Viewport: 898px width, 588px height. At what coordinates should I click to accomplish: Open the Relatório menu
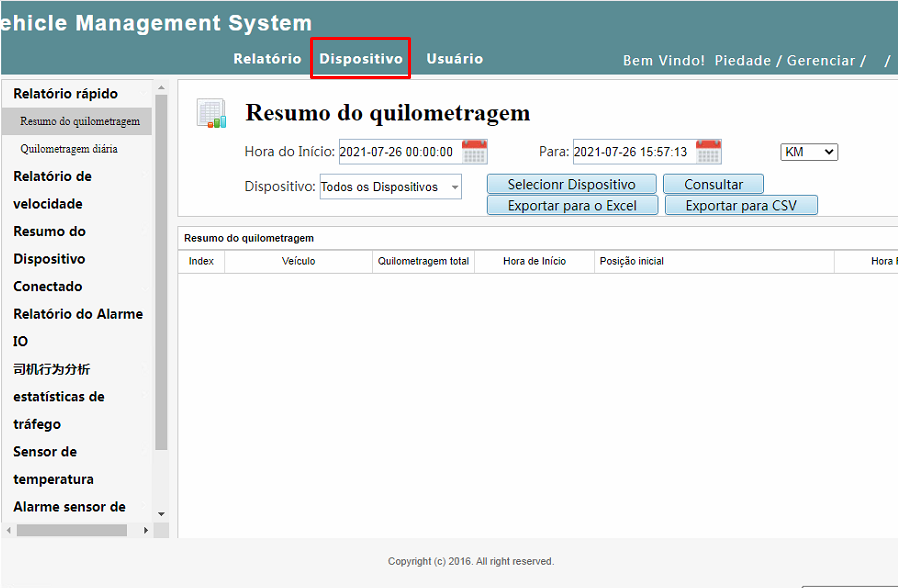pyautogui.click(x=267, y=59)
